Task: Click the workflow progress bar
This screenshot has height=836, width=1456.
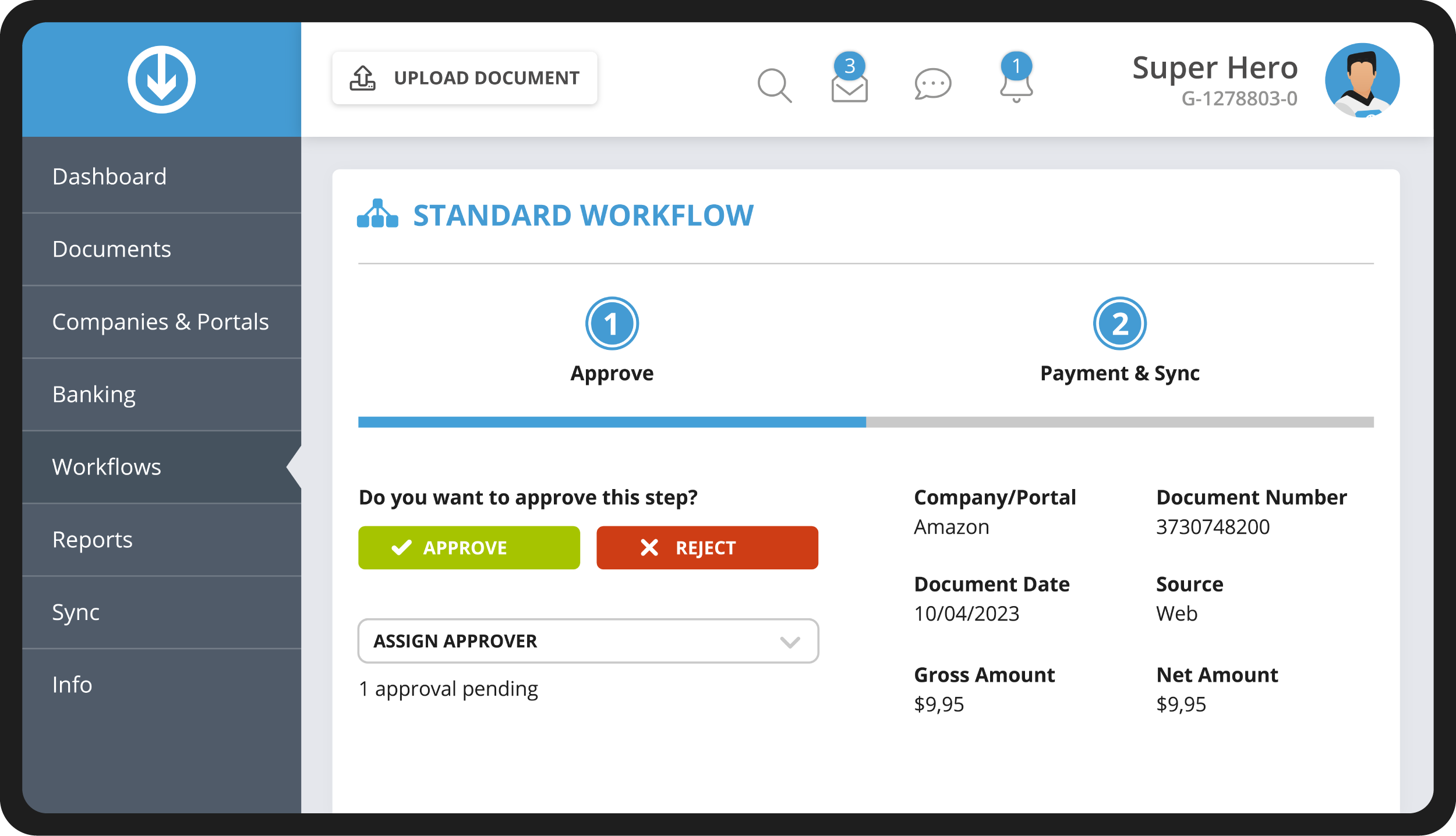Action: click(866, 422)
